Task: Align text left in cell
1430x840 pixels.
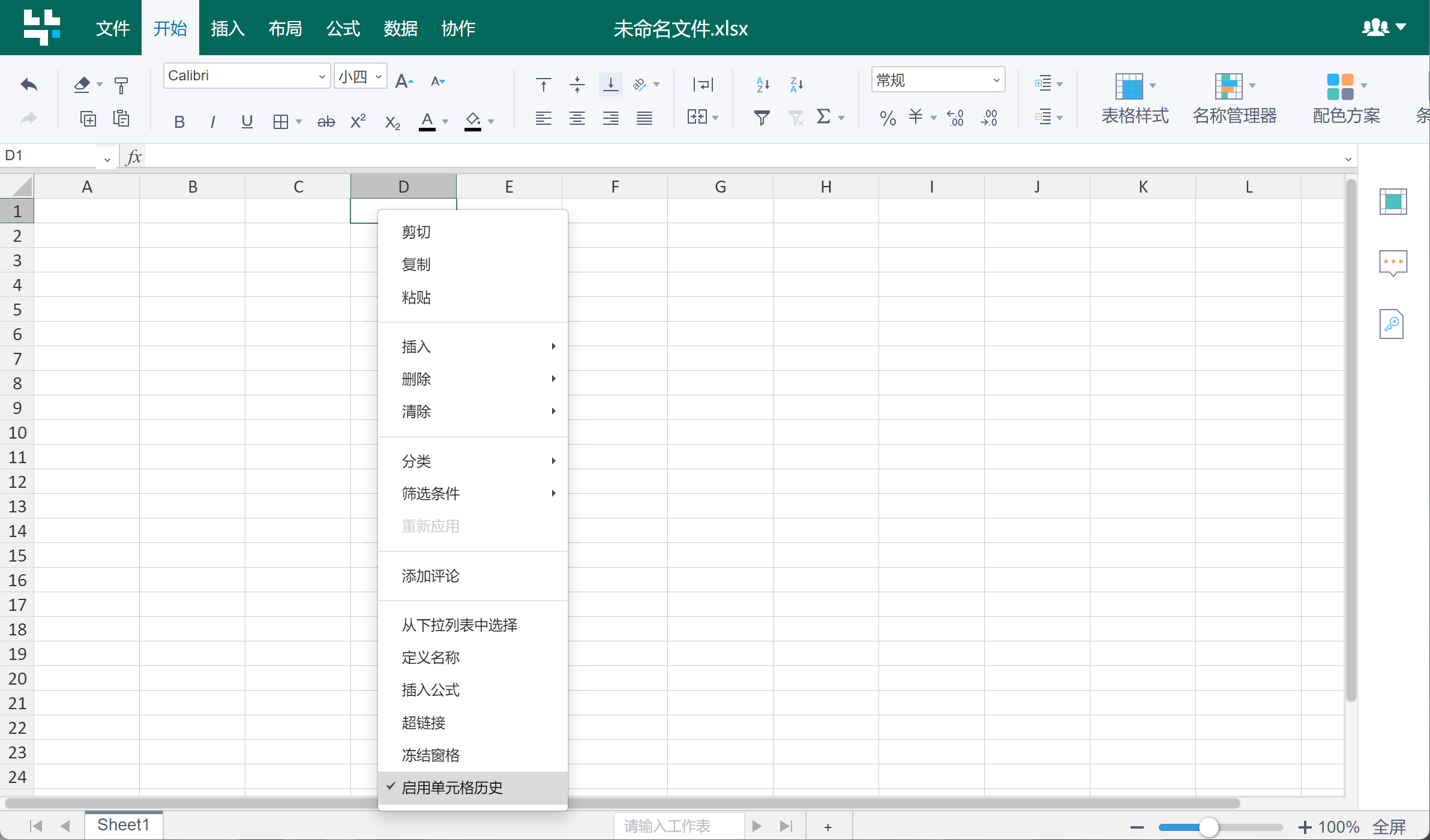Action: click(544, 118)
